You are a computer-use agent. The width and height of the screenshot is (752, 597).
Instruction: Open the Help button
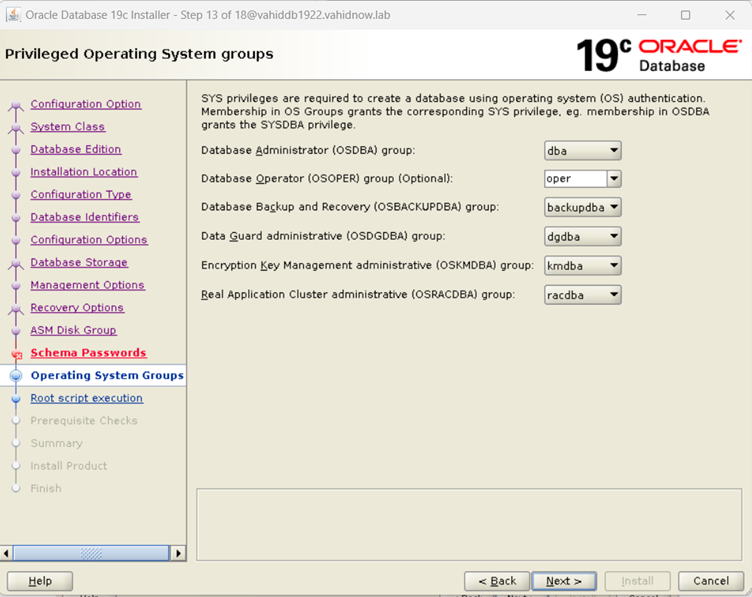(40, 581)
